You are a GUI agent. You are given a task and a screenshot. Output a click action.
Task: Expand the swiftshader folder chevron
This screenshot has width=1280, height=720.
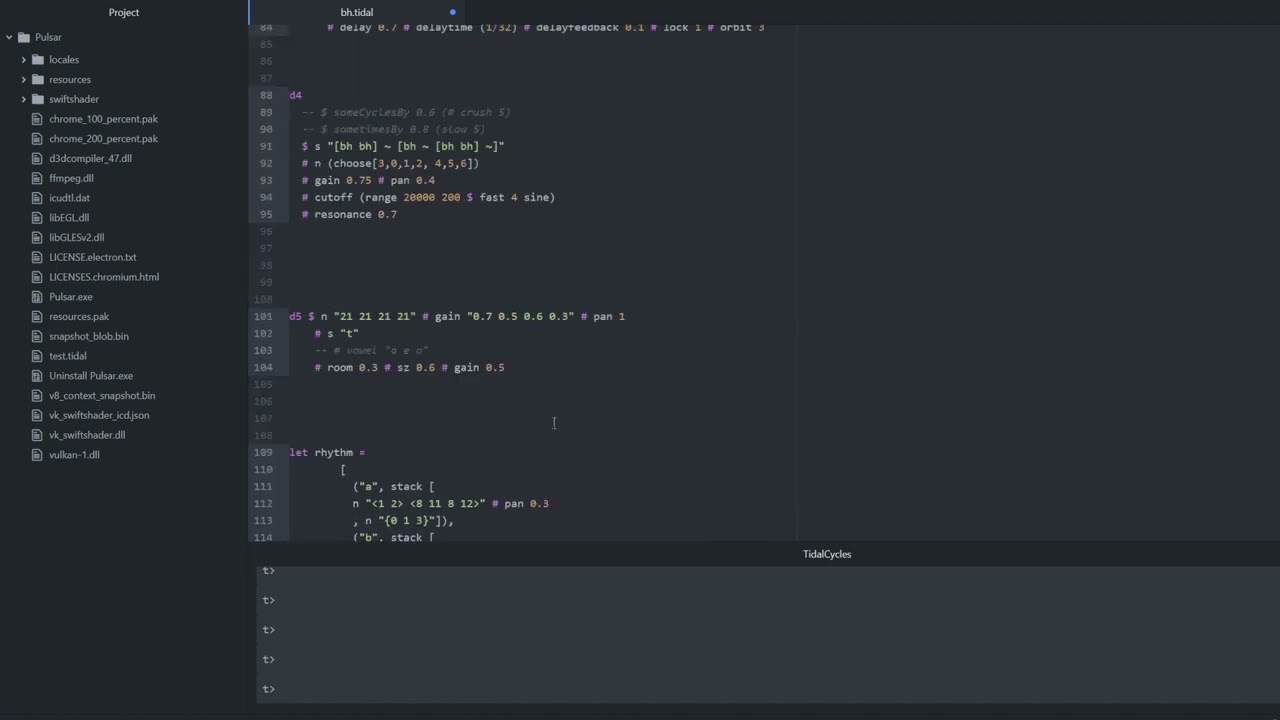(24, 99)
